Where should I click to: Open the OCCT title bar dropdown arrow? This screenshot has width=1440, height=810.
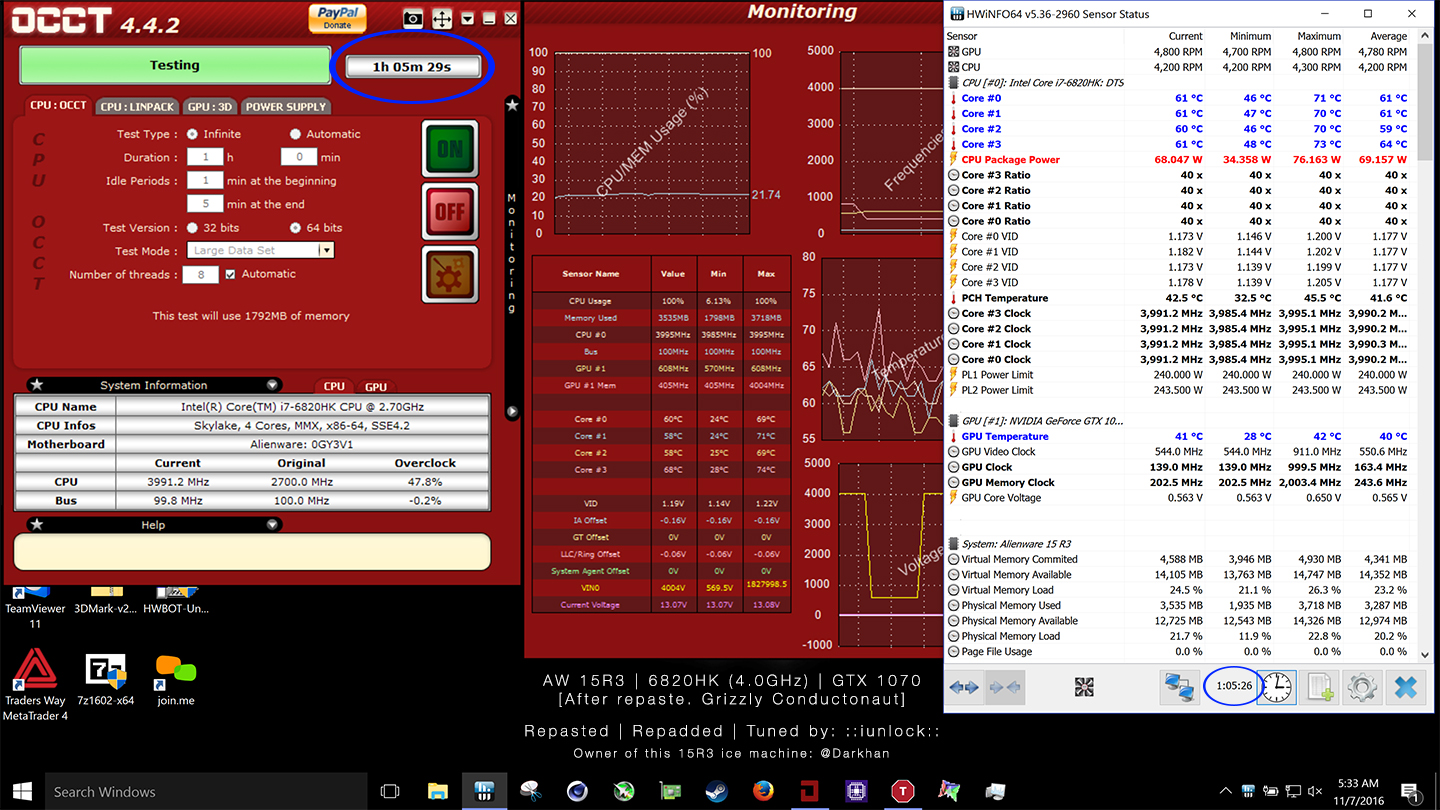(x=467, y=19)
